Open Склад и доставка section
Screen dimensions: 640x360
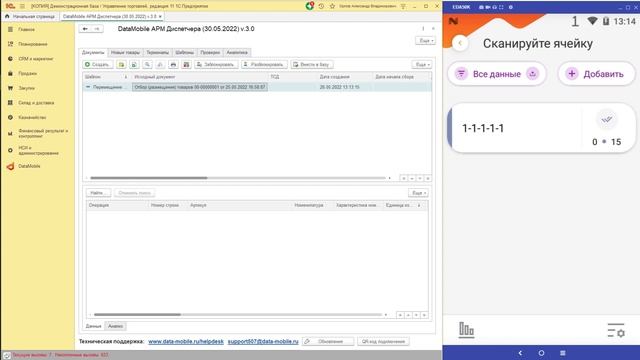[x=36, y=103]
